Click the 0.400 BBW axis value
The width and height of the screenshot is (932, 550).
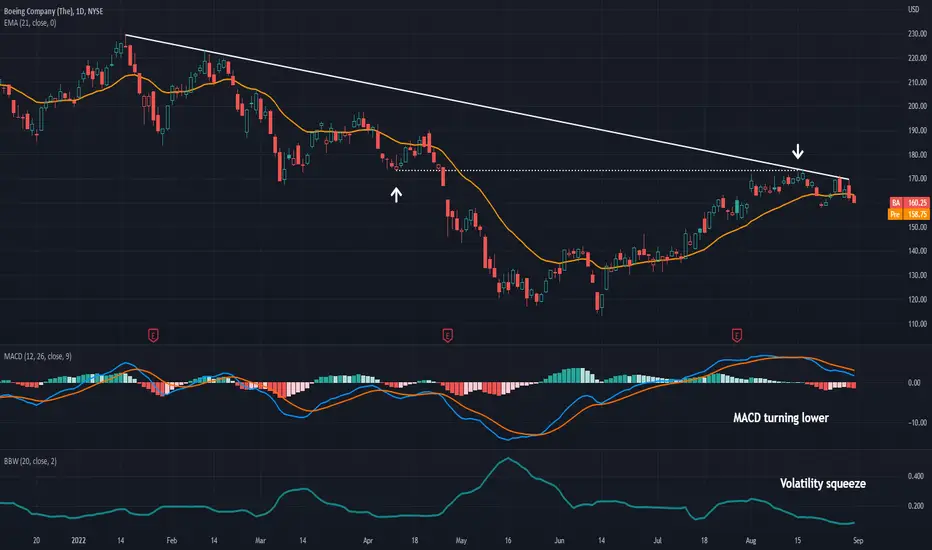pos(915,476)
